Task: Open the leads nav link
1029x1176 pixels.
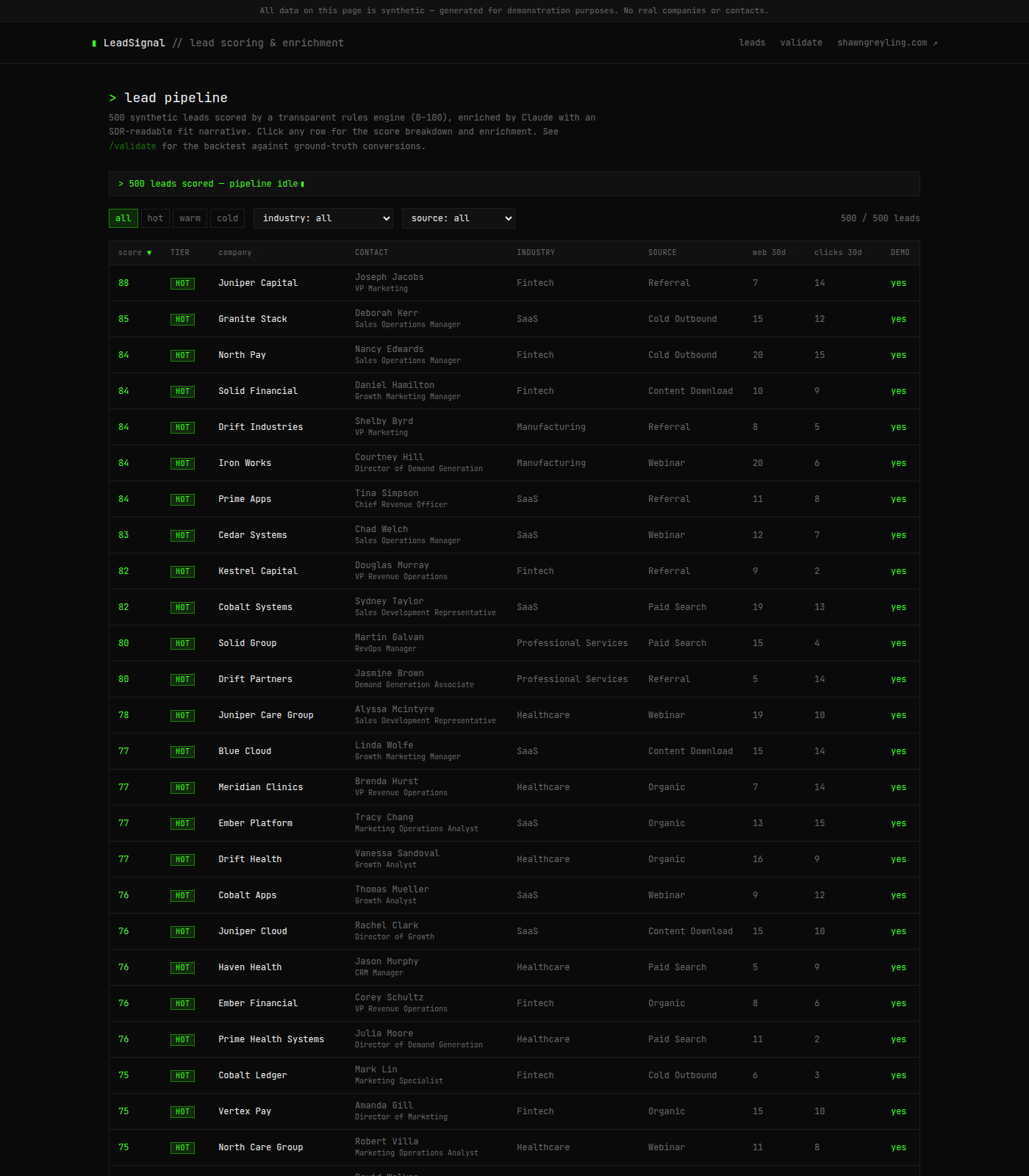Action: [x=752, y=43]
